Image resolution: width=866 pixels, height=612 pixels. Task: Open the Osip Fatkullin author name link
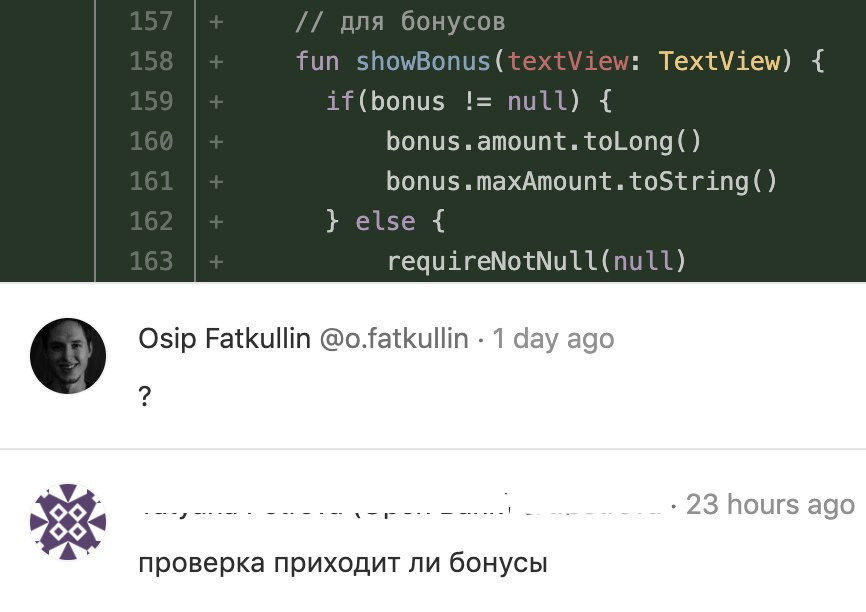point(224,339)
